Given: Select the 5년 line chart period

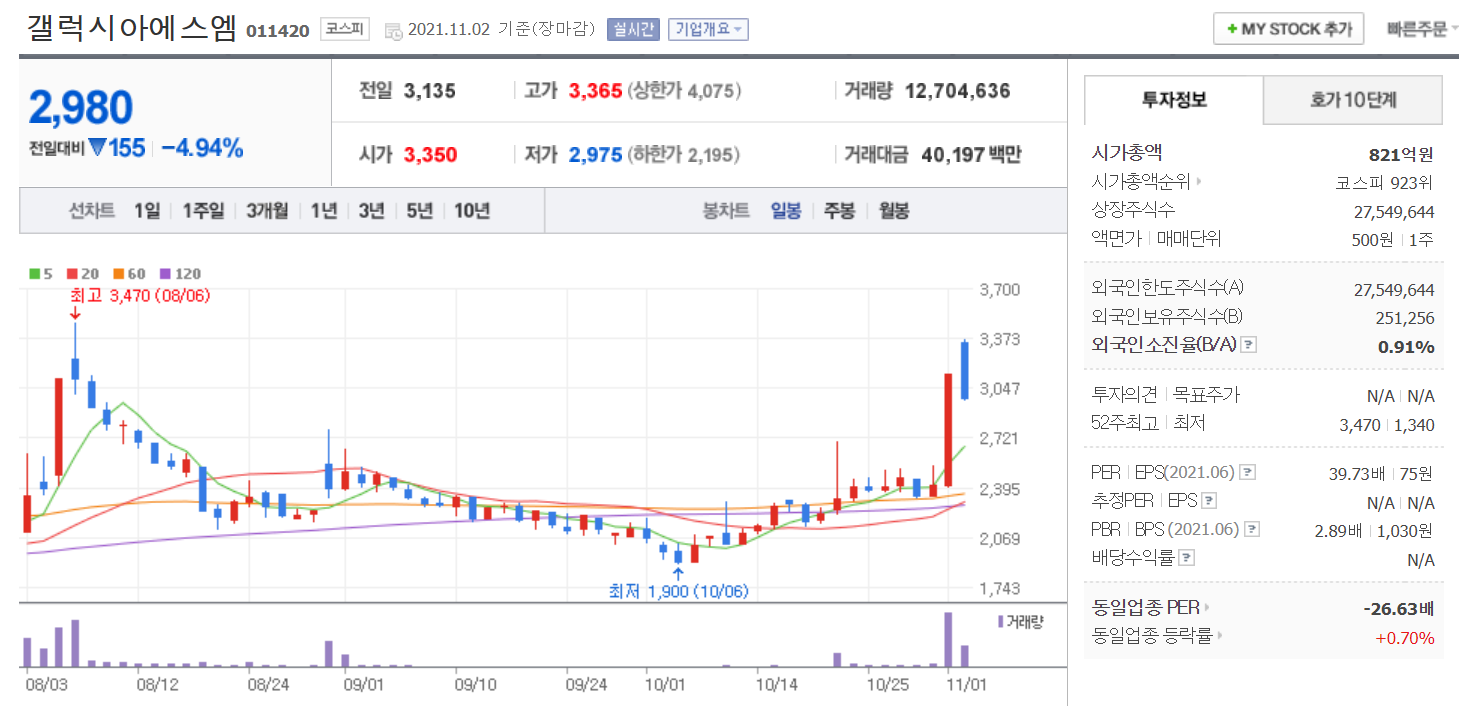Looking at the screenshot, I should click(419, 211).
